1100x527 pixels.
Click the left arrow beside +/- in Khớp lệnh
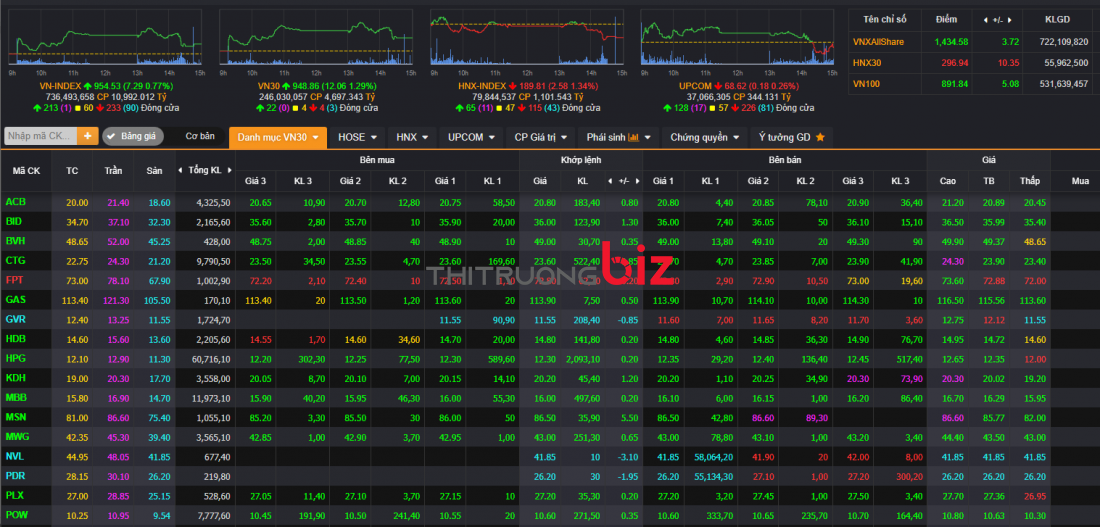tap(610, 182)
